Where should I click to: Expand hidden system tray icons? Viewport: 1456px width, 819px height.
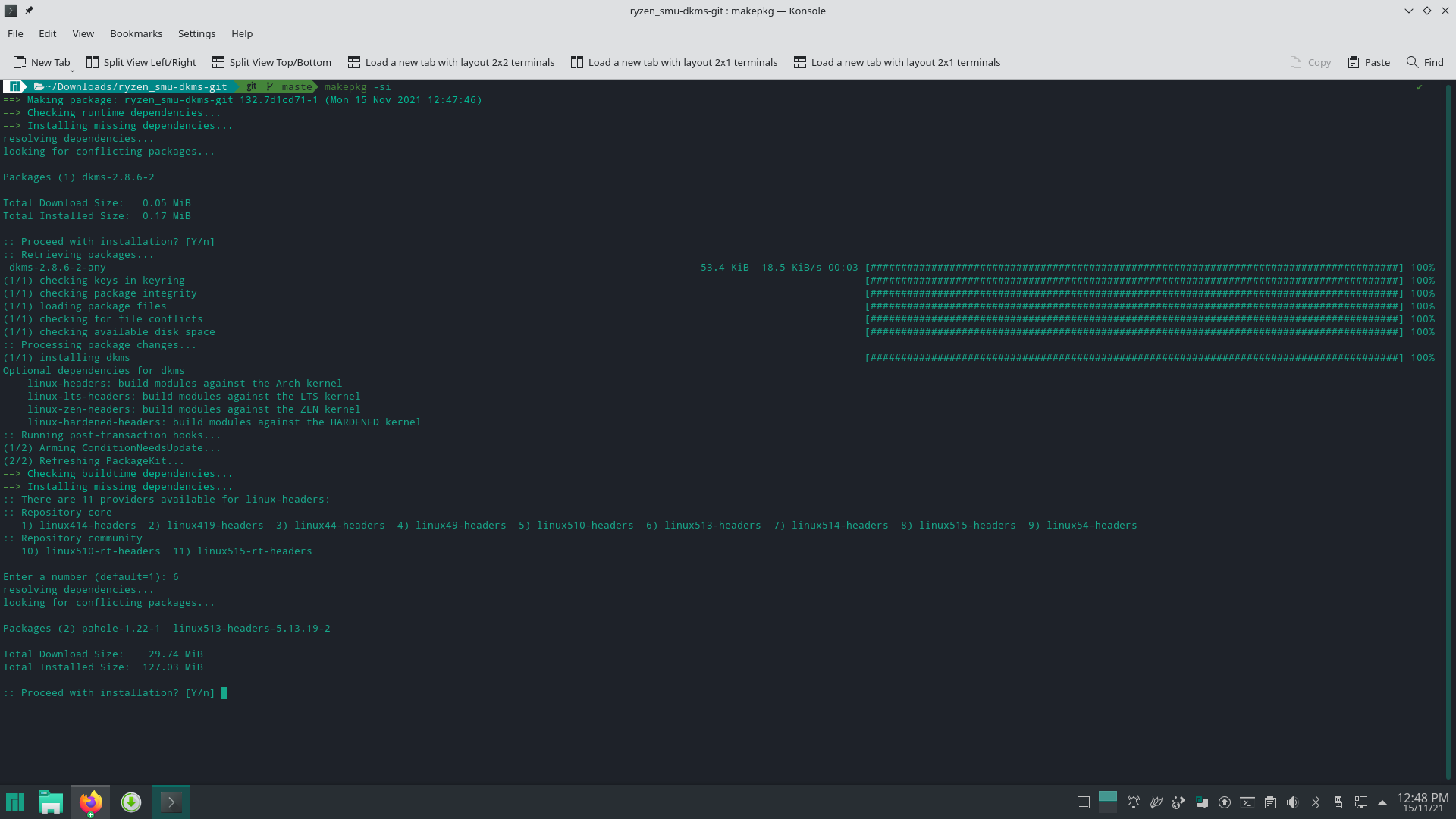[x=1382, y=802]
